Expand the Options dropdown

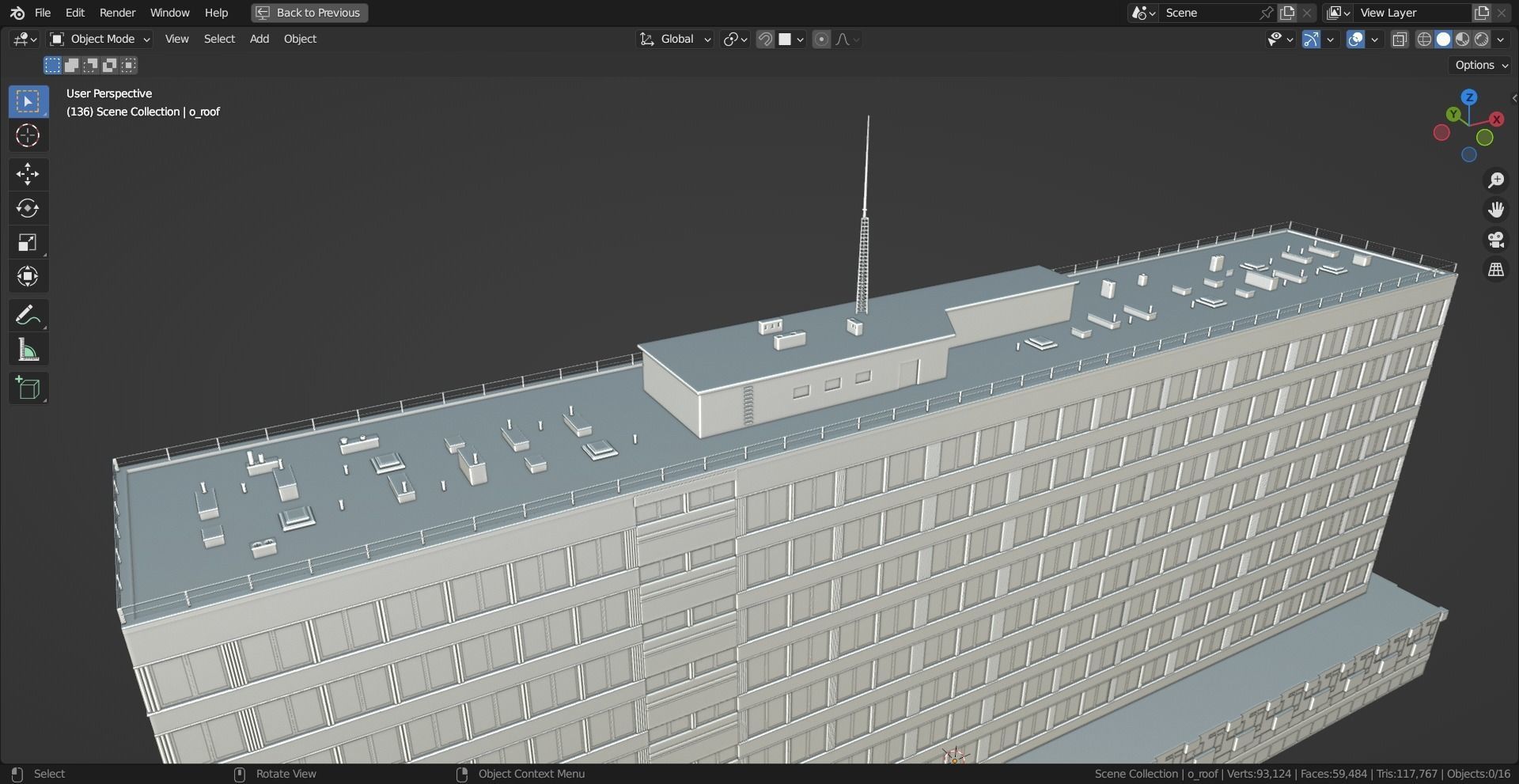[x=1482, y=65]
